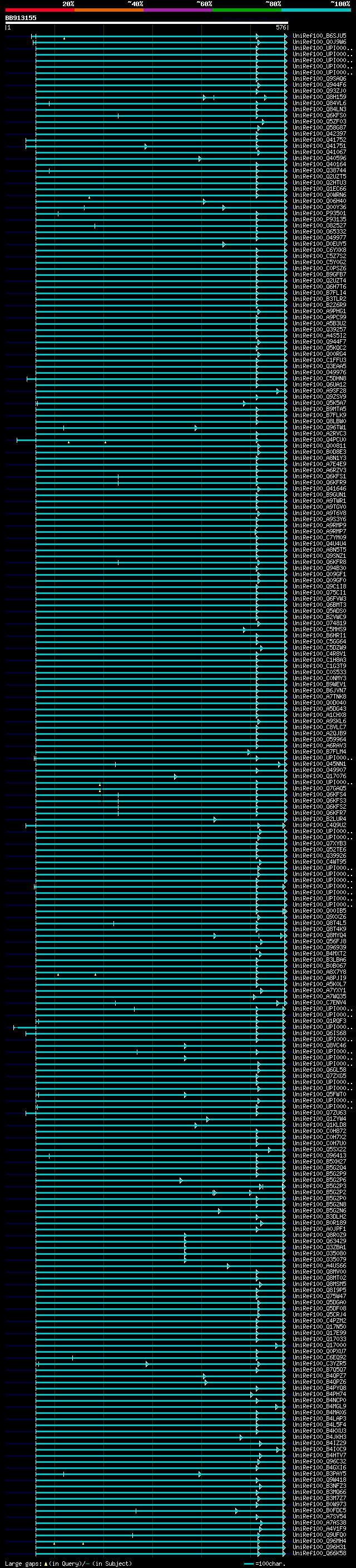
Task: Click hit label UniRef100_B4MXT2
Action: [319, 954]
